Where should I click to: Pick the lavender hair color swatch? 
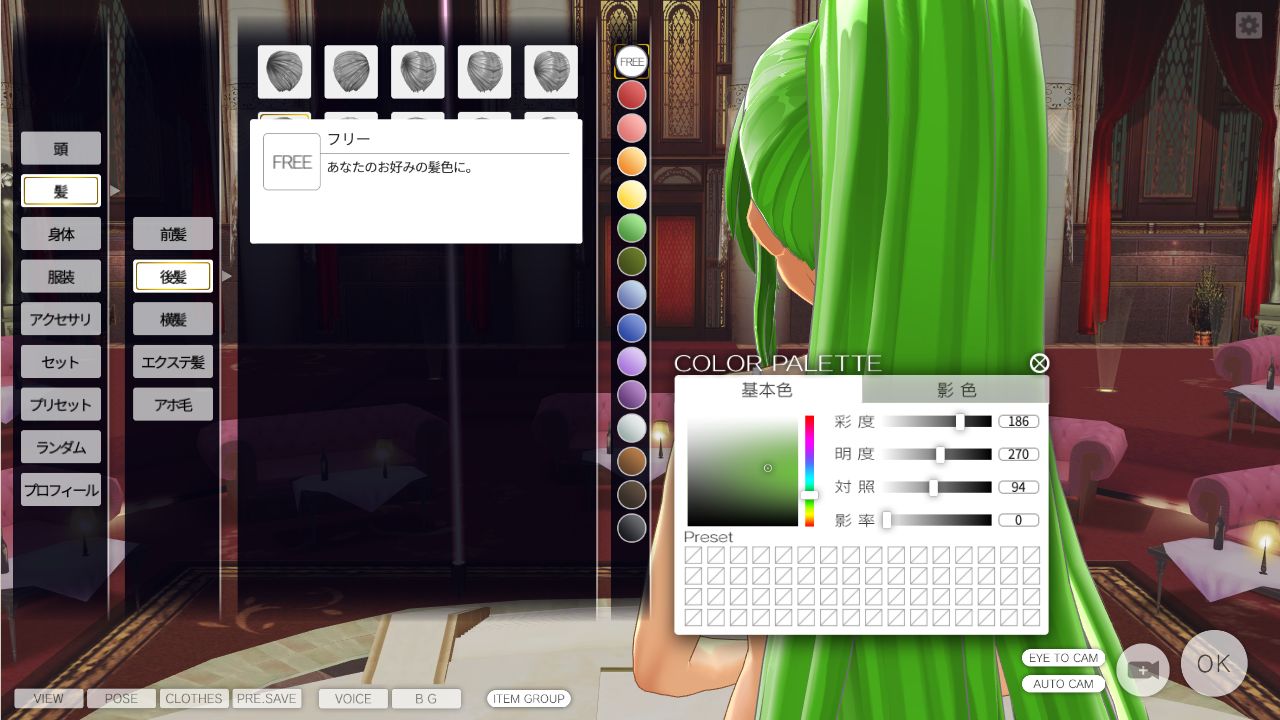[632, 361]
